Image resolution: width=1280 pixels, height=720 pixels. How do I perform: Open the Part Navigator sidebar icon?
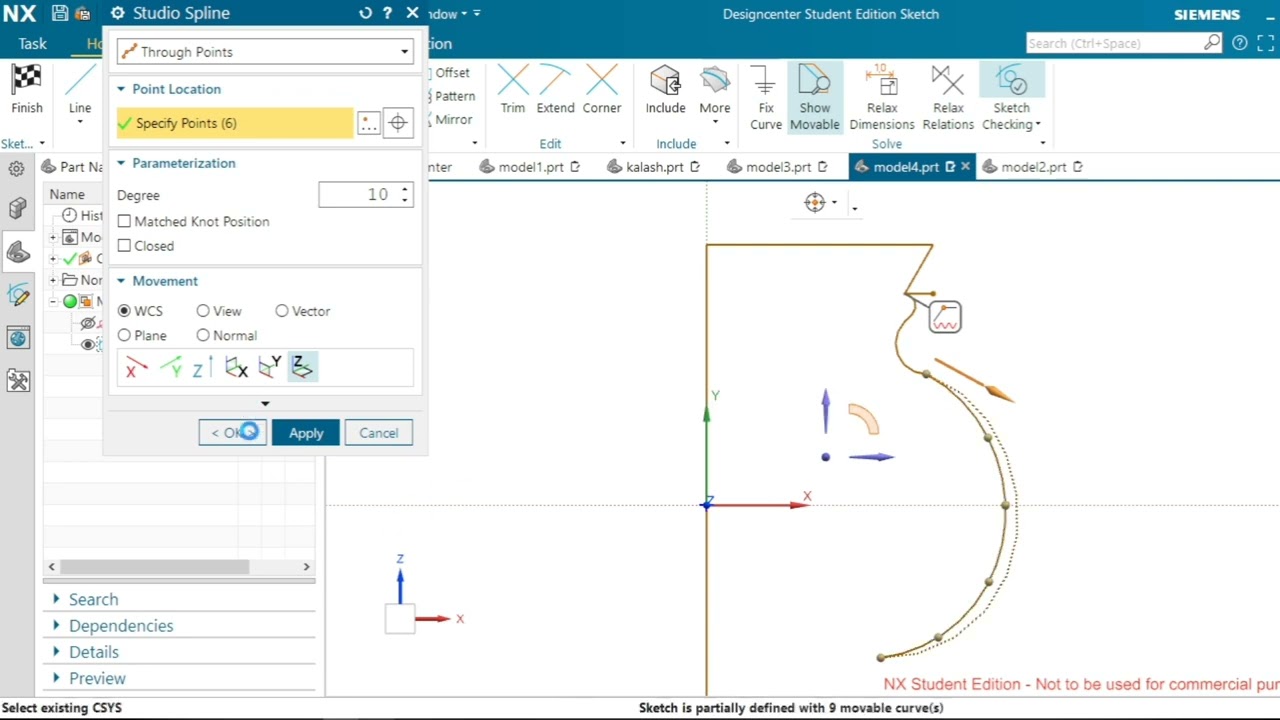coord(18,251)
